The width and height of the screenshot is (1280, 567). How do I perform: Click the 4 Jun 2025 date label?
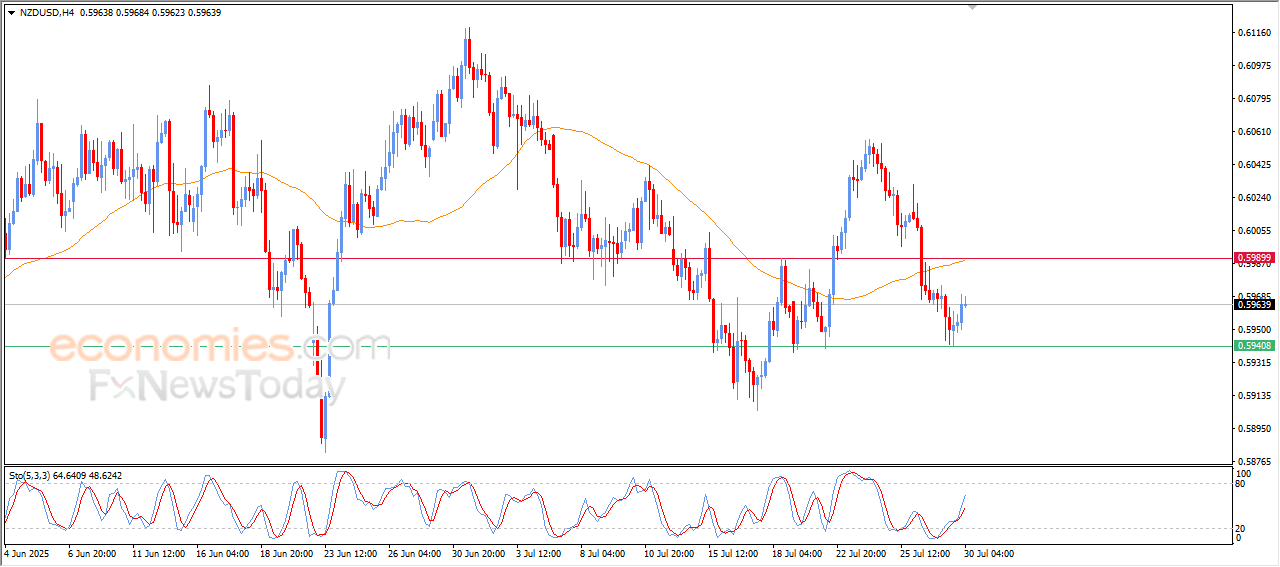(x=26, y=553)
